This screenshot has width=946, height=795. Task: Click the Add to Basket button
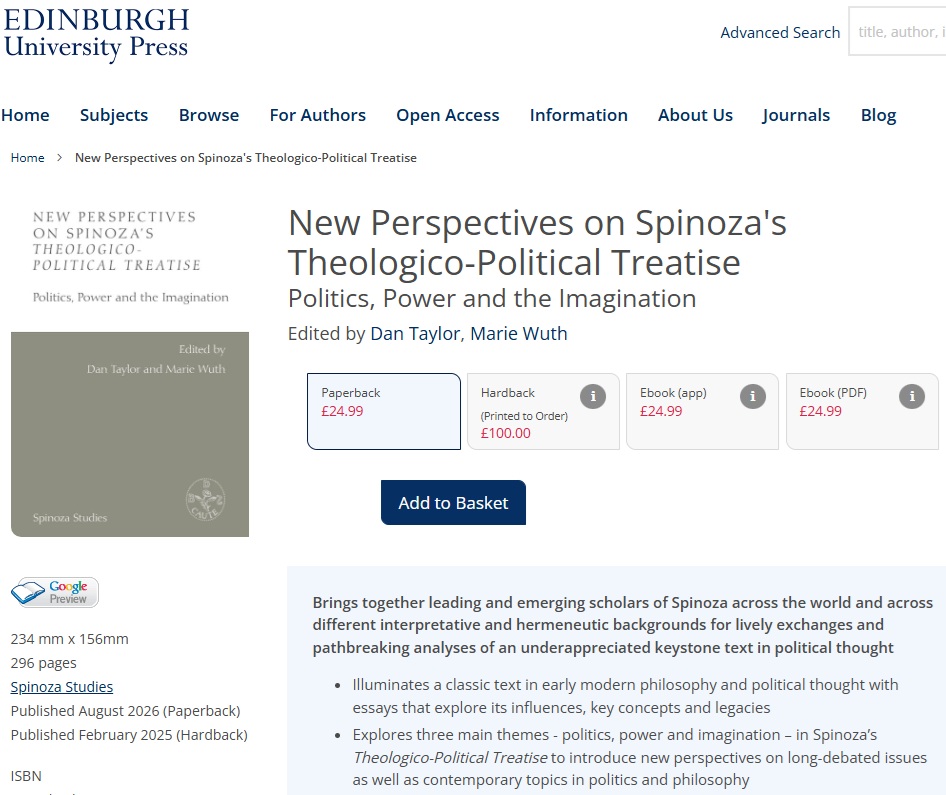click(453, 502)
